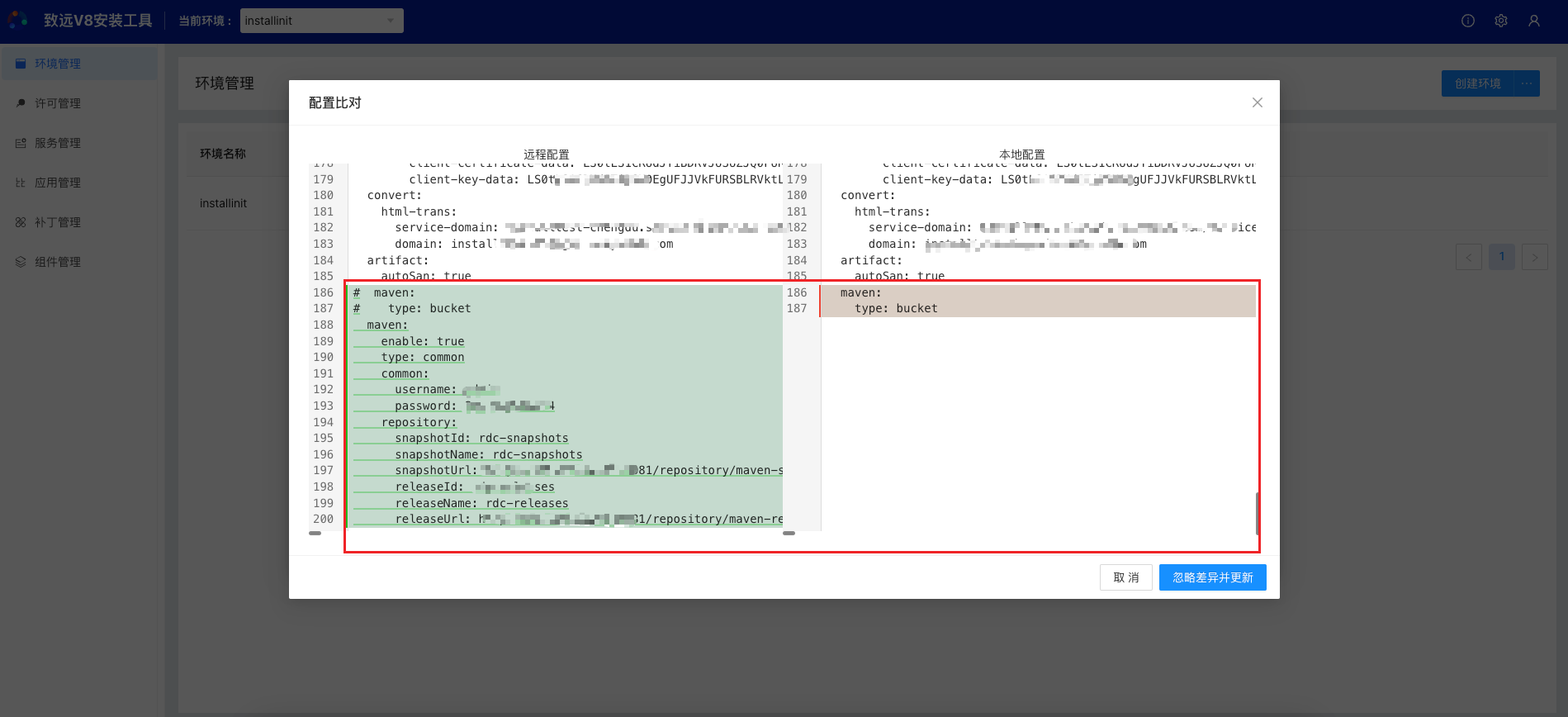This screenshot has width=1568, height=717.
Task: Select page 1 in pagination
Action: (1502, 257)
